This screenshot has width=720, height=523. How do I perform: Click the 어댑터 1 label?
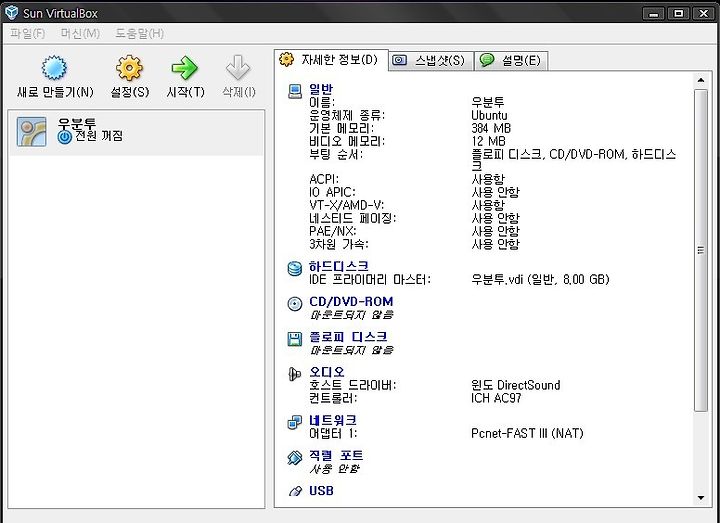pos(333,433)
